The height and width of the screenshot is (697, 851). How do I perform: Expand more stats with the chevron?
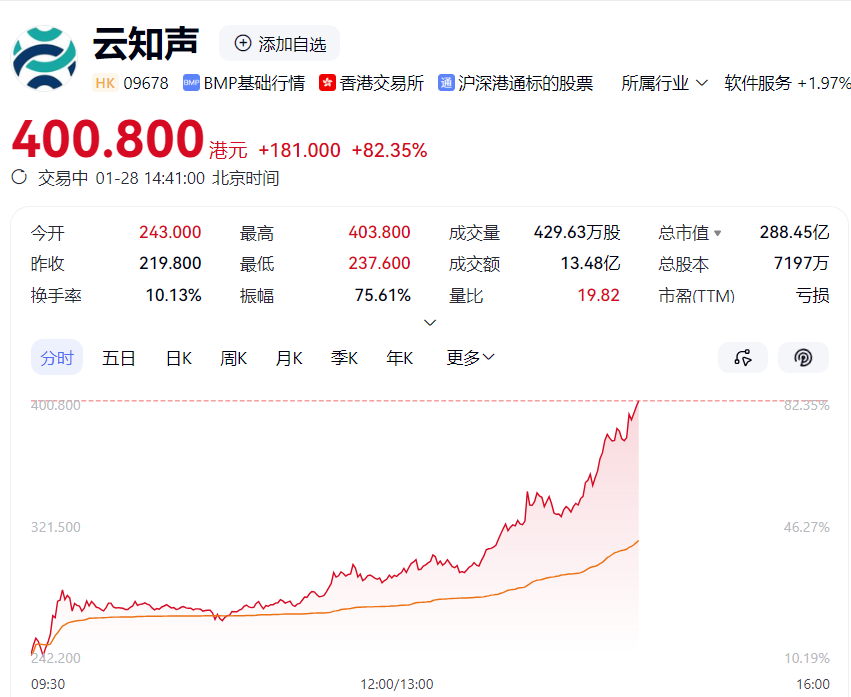[x=430, y=322]
